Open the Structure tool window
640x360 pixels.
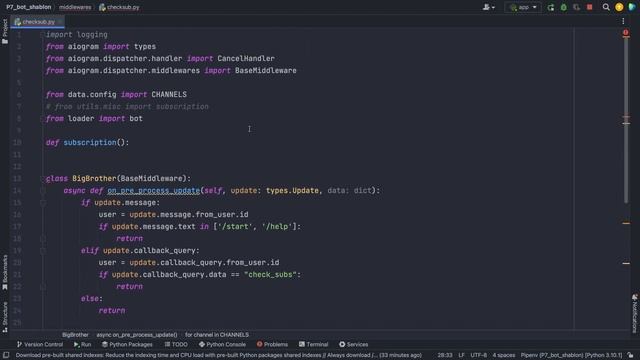[4, 317]
